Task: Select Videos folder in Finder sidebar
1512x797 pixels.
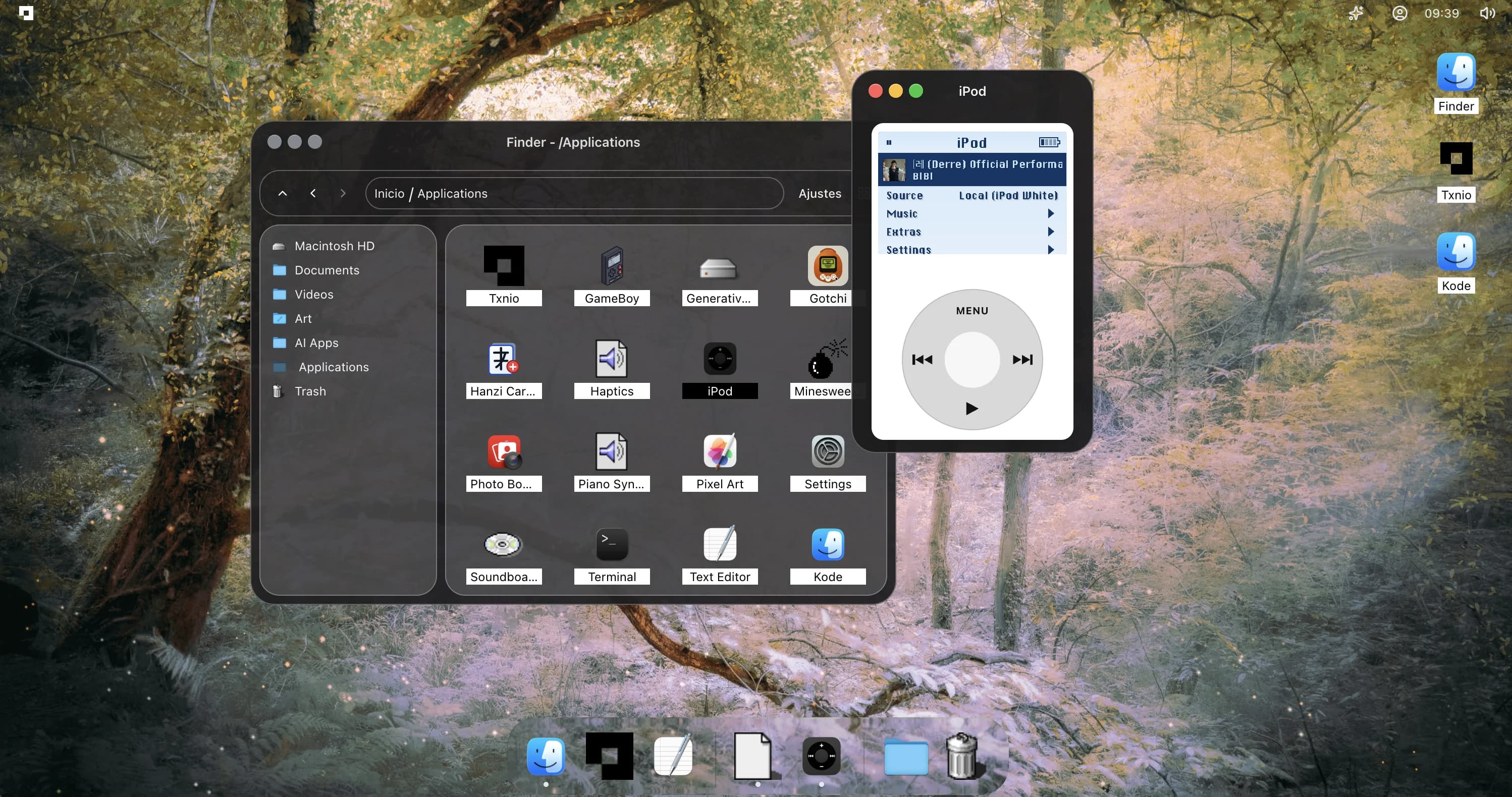Action: point(348,294)
